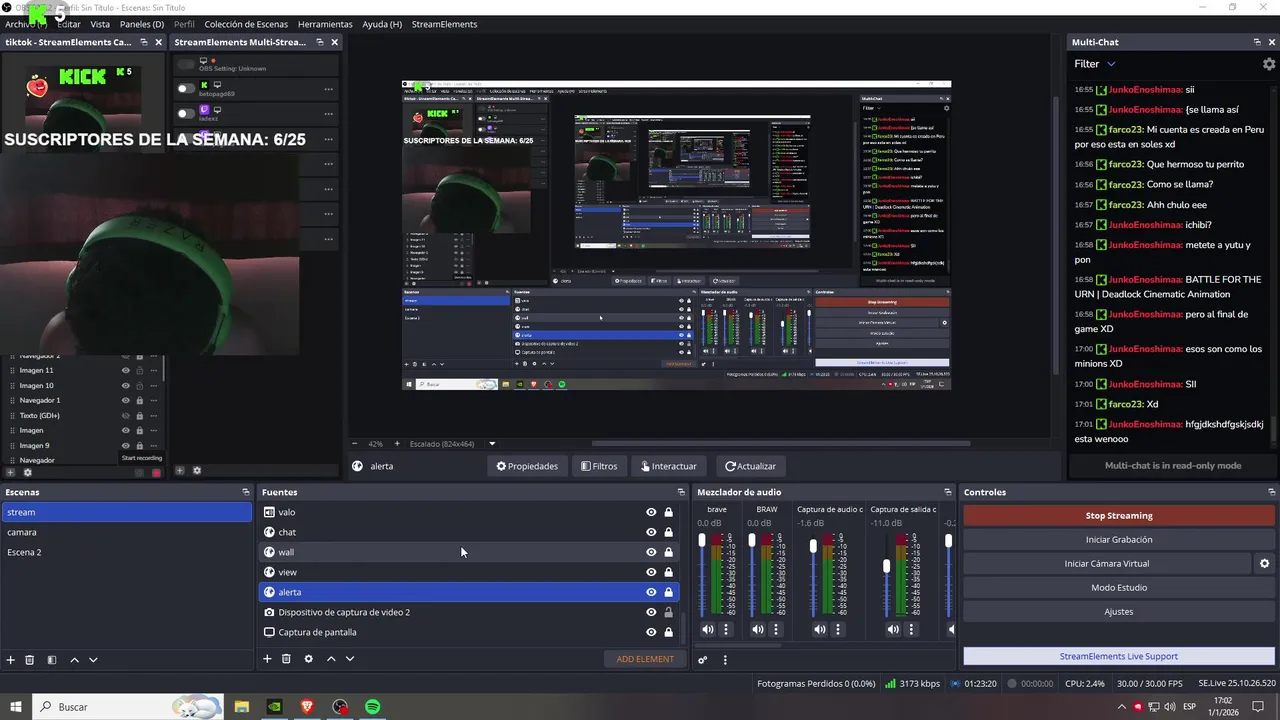Screen dimensions: 1280x720
Task: Toggle visibility of view source
Action: point(651,572)
